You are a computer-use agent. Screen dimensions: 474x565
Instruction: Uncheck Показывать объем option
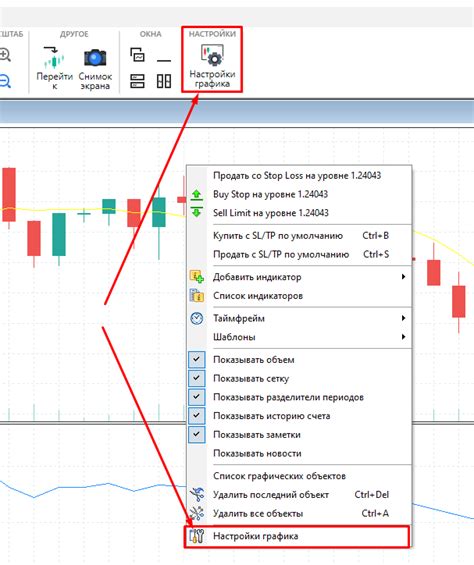point(299,360)
